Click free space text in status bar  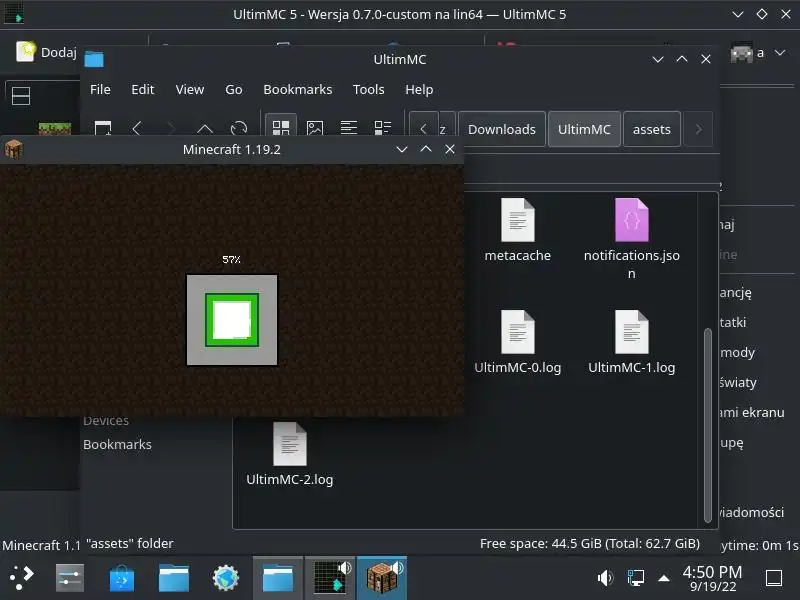pos(589,543)
